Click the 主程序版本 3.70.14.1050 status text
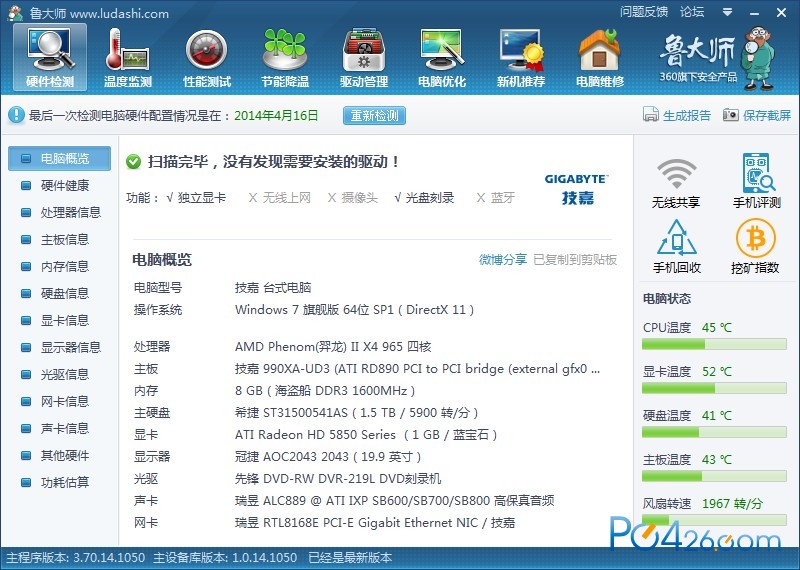The width and height of the screenshot is (800, 570). coord(76,558)
